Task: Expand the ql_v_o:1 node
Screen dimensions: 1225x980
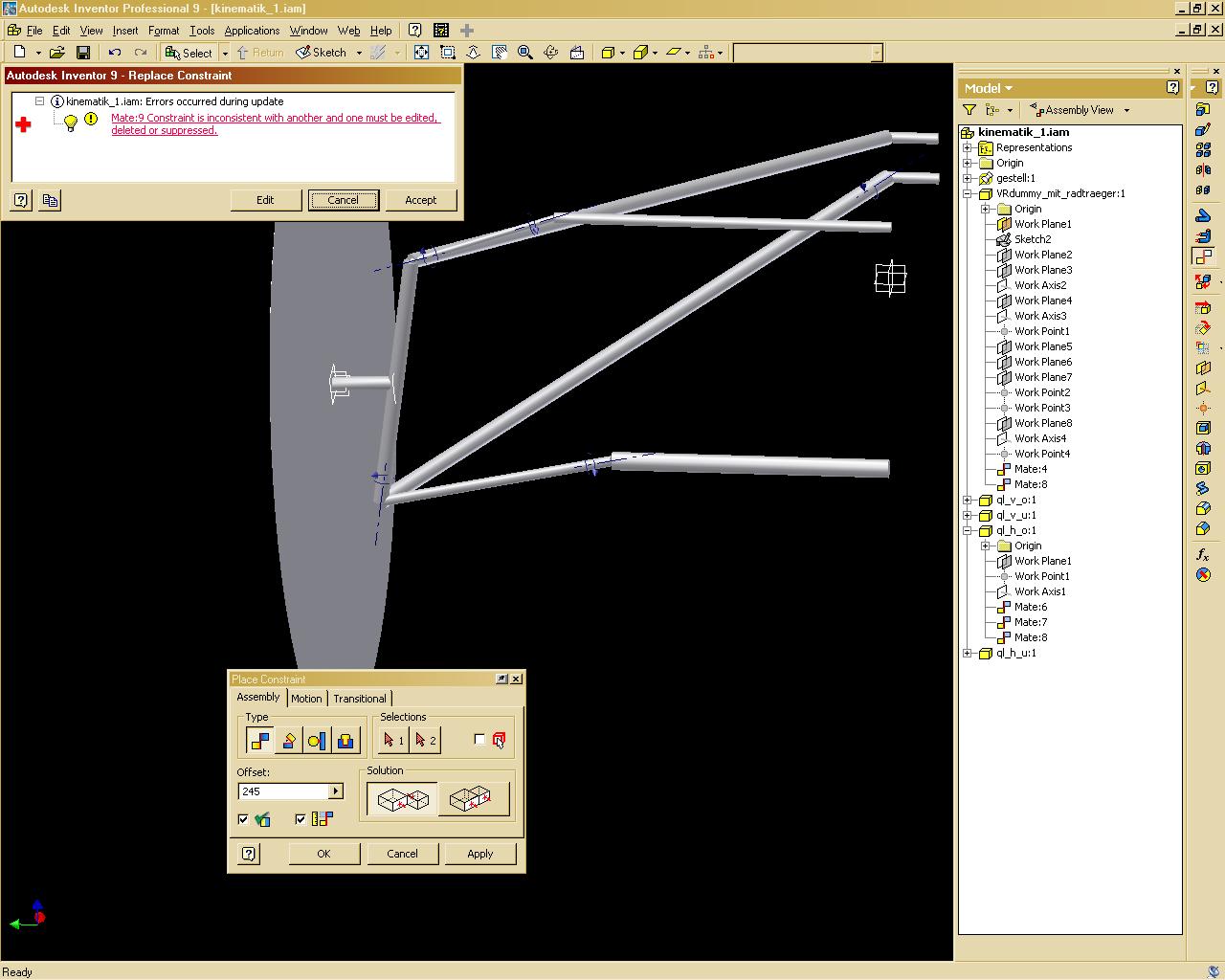Action: click(x=968, y=500)
